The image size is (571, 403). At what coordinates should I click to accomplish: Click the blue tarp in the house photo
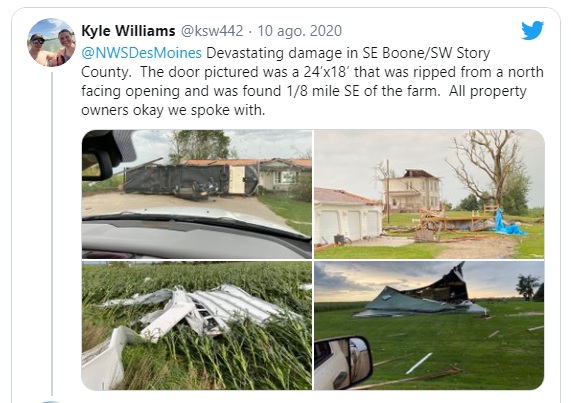(507, 223)
